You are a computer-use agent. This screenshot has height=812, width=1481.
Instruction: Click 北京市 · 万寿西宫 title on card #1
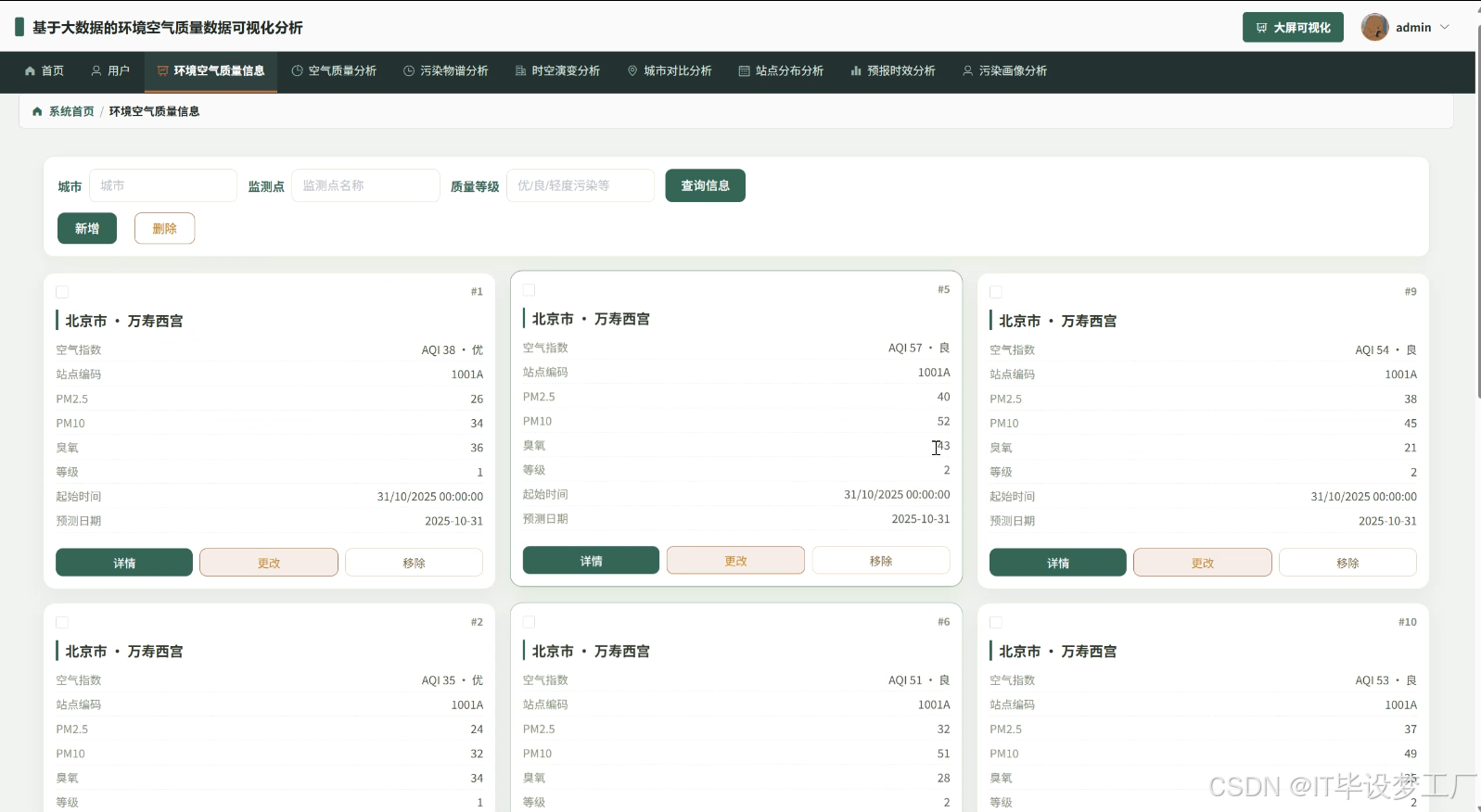click(x=124, y=321)
